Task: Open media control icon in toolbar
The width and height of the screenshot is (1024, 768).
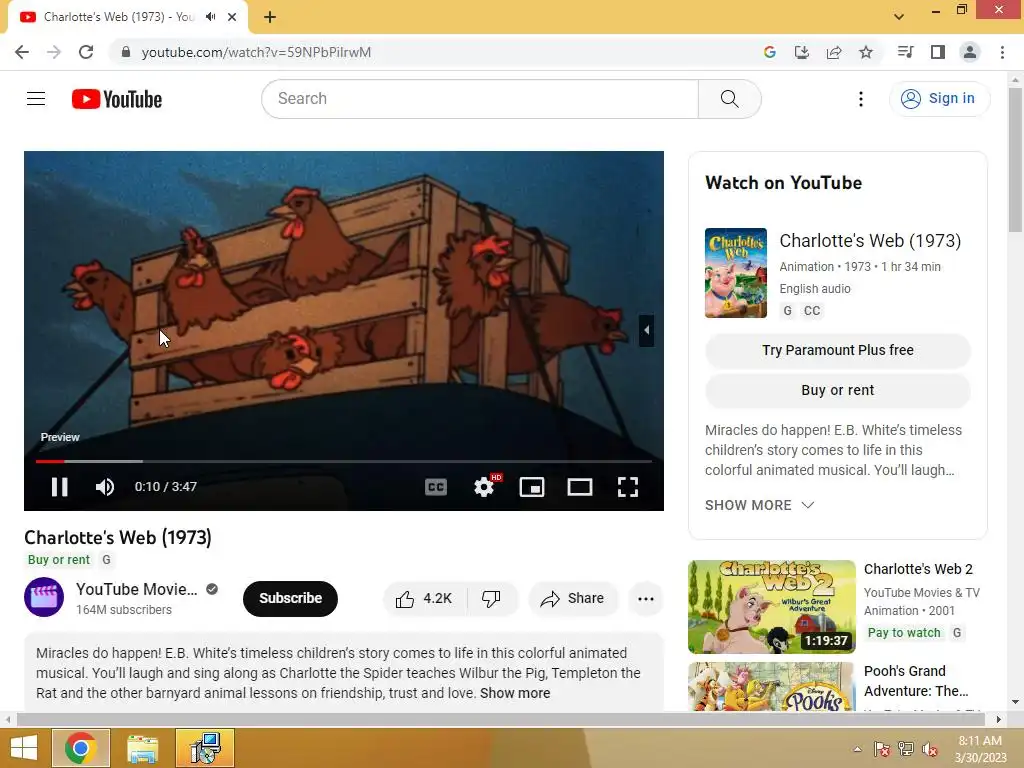Action: pos(905,52)
